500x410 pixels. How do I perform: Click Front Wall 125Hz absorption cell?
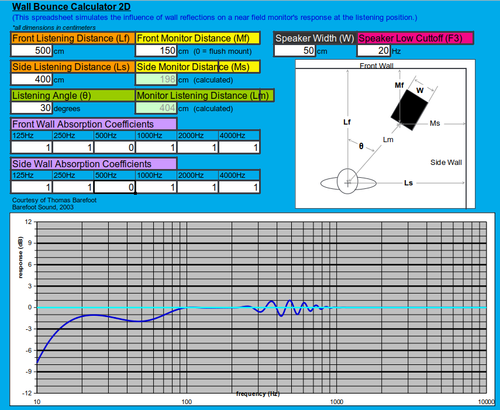[31, 147]
